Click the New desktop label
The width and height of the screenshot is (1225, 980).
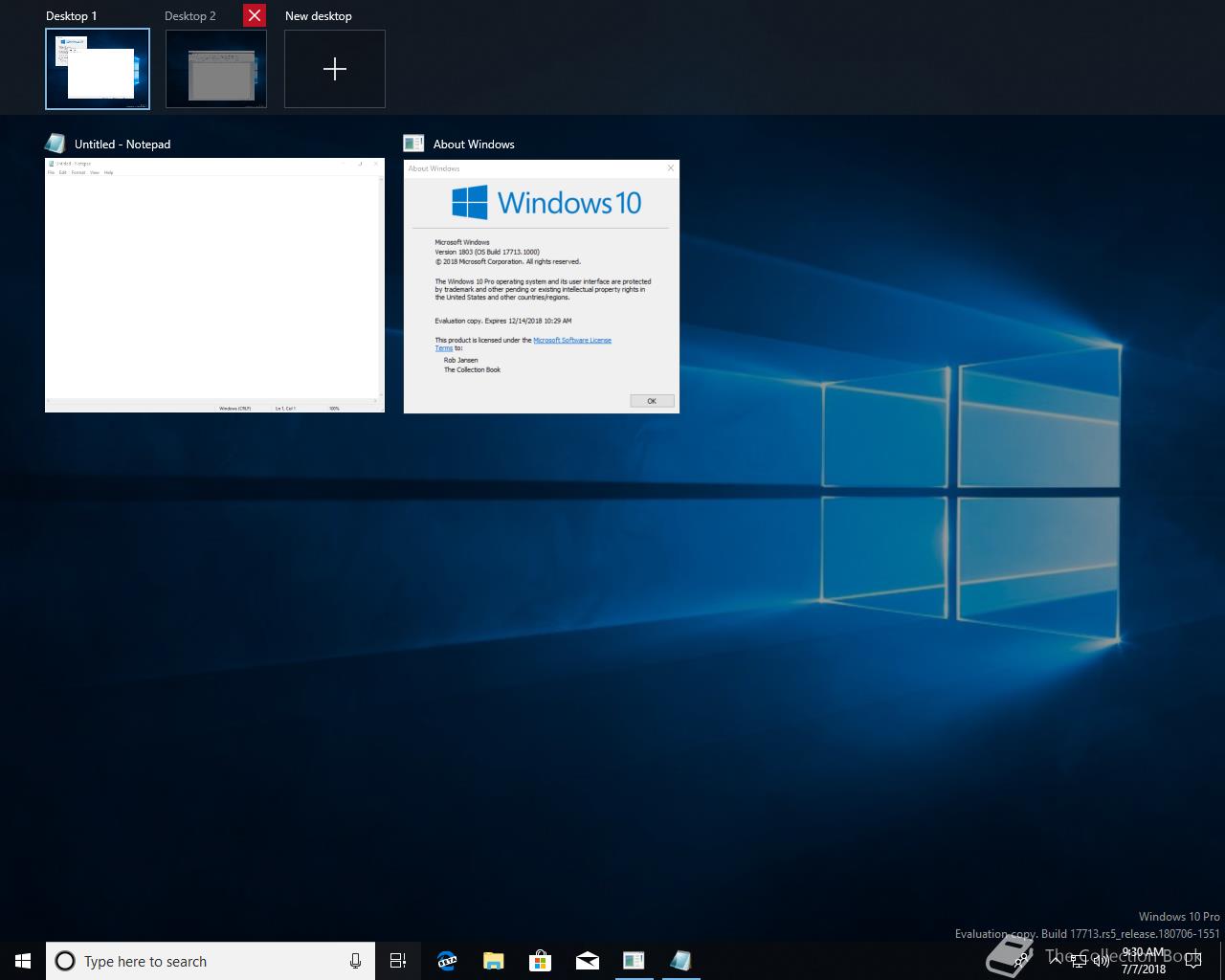pos(319,16)
